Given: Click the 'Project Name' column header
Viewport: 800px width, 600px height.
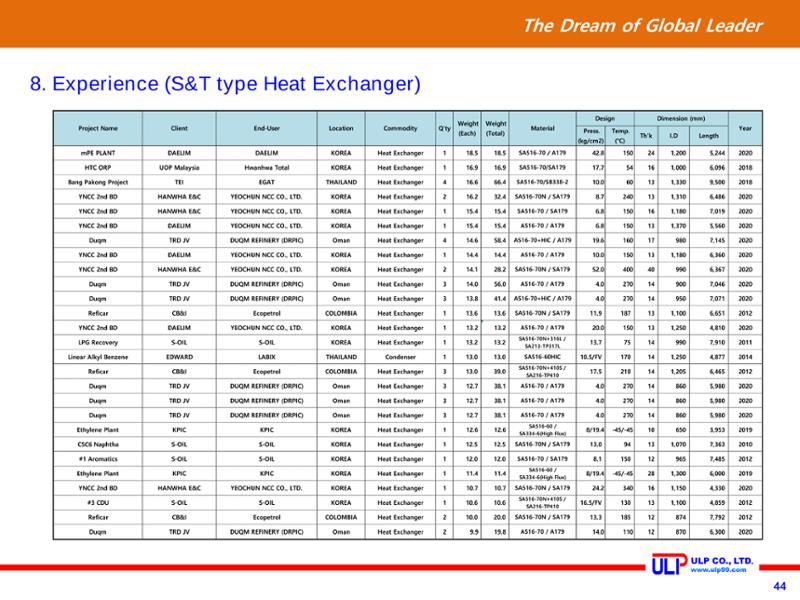Looking at the screenshot, I should click(x=98, y=129).
